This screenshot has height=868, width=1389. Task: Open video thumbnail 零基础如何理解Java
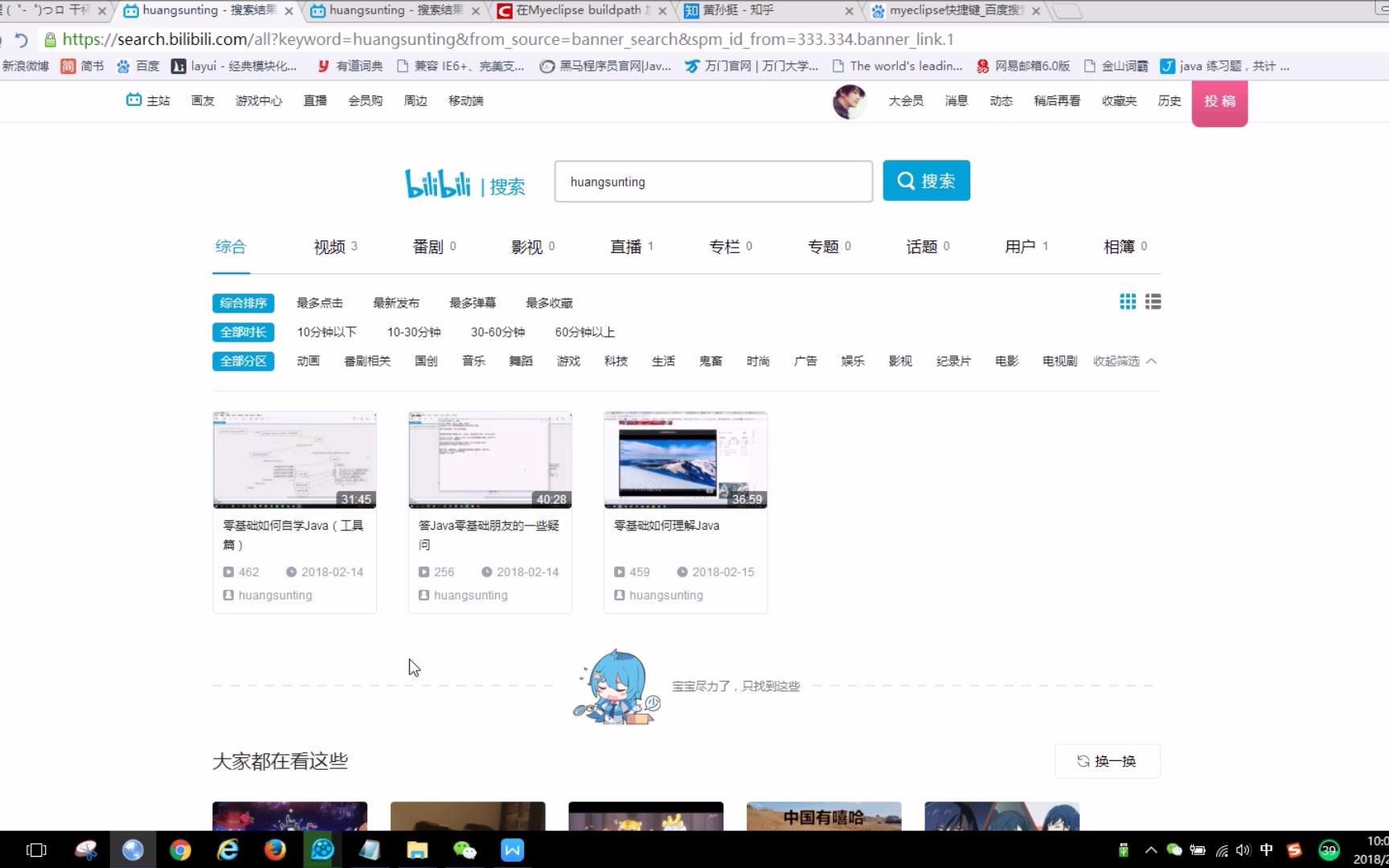[x=686, y=460]
